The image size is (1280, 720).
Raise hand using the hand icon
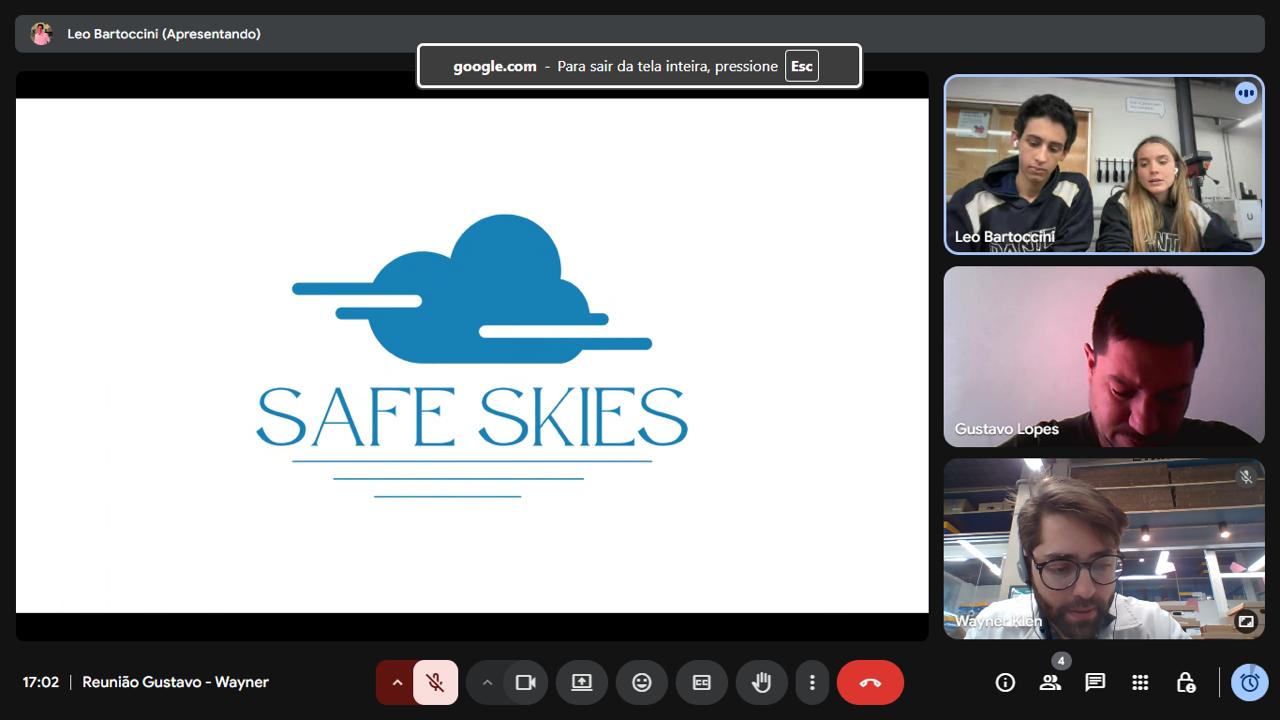(x=761, y=683)
